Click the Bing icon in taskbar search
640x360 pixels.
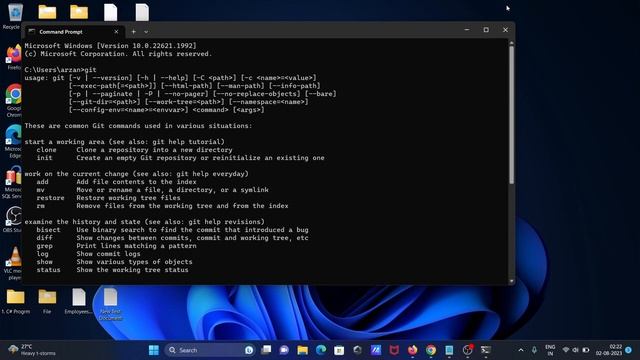click(249, 350)
